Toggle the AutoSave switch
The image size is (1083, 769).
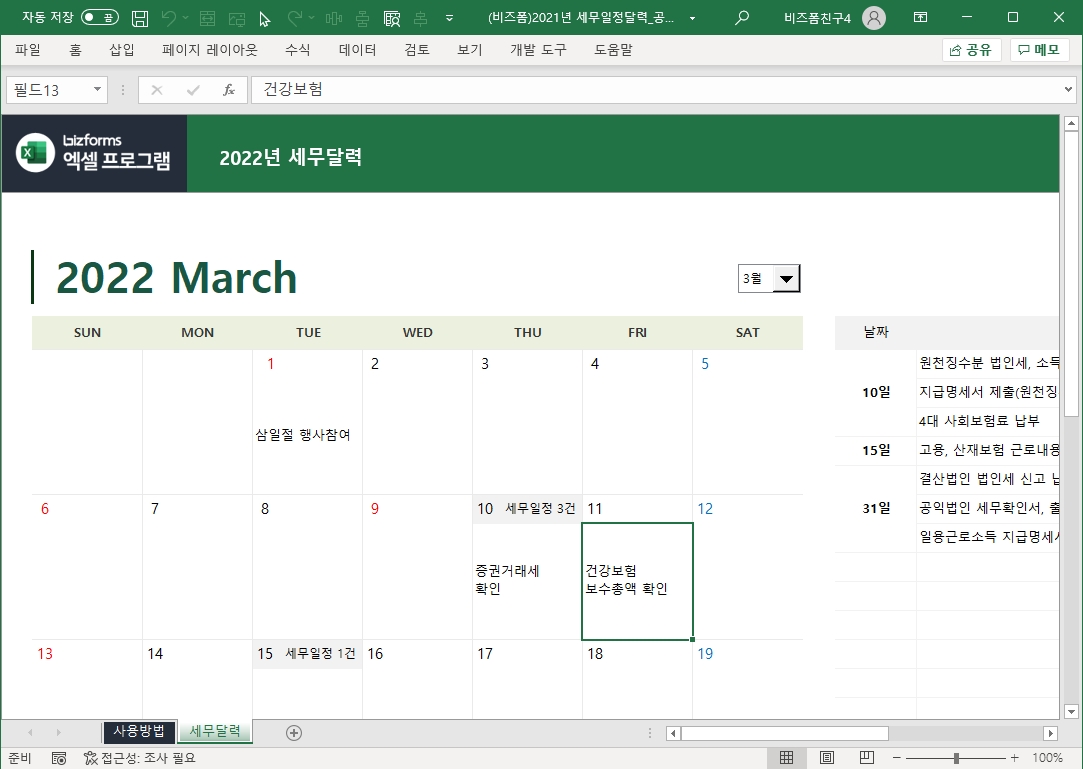tap(99, 18)
